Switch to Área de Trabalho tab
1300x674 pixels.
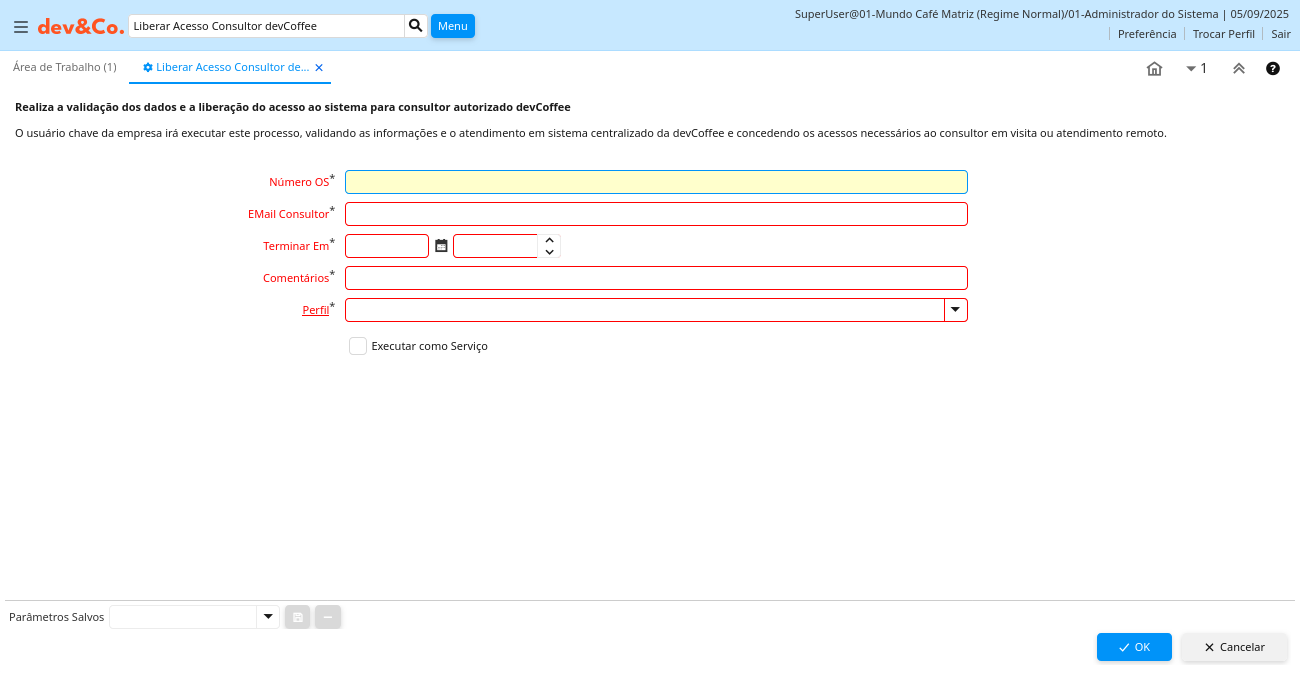click(65, 67)
